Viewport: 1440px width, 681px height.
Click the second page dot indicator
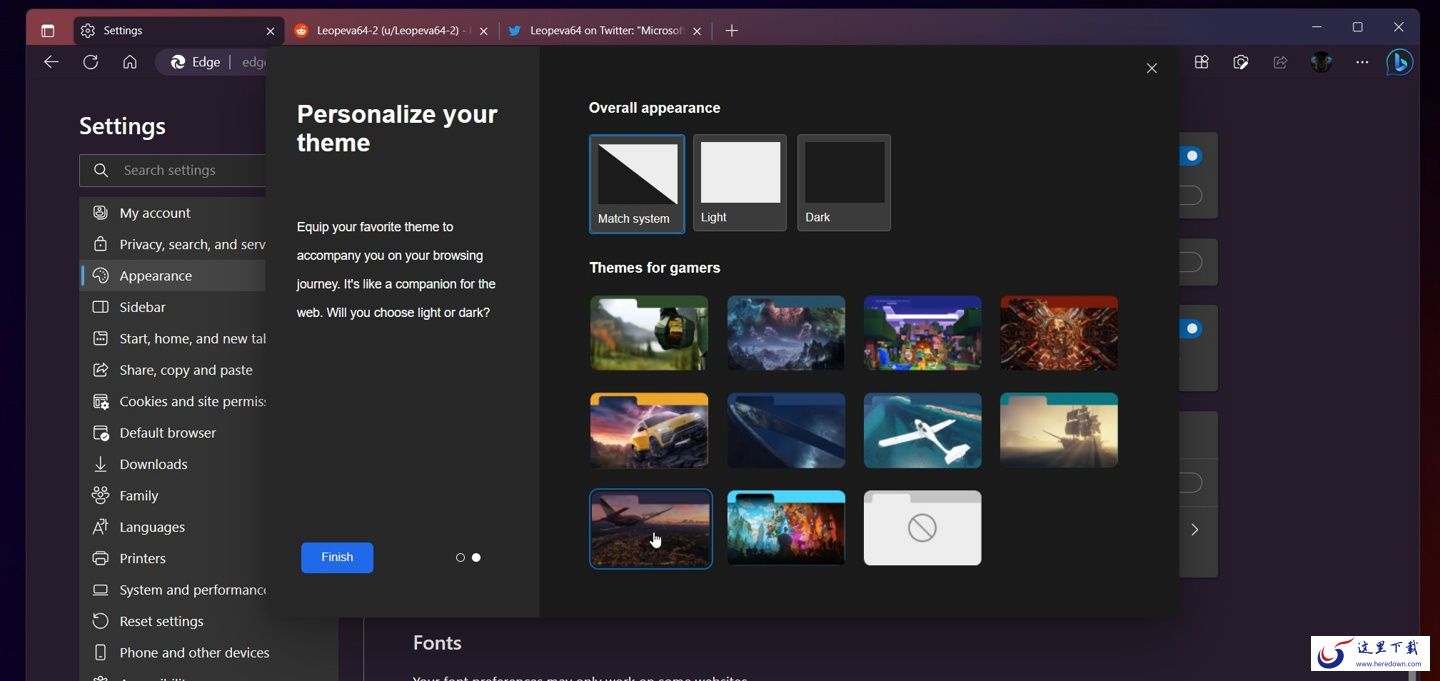click(x=476, y=558)
